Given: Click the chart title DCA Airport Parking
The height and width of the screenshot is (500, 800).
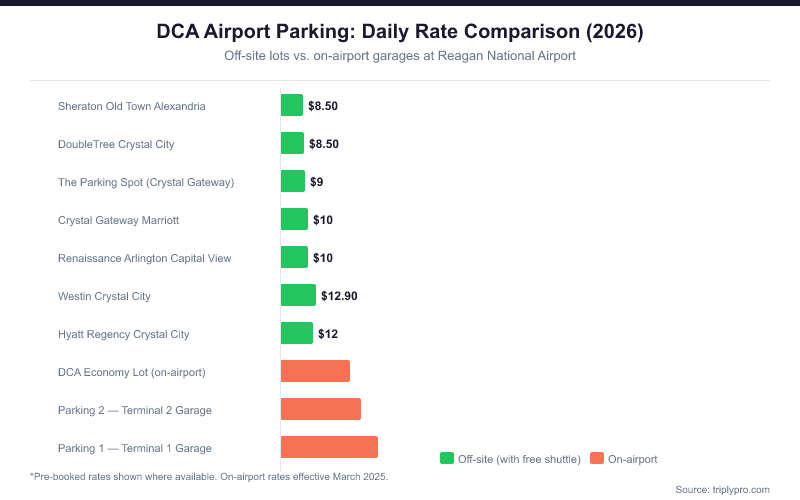Looking at the screenshot, I should click(400, 32).
